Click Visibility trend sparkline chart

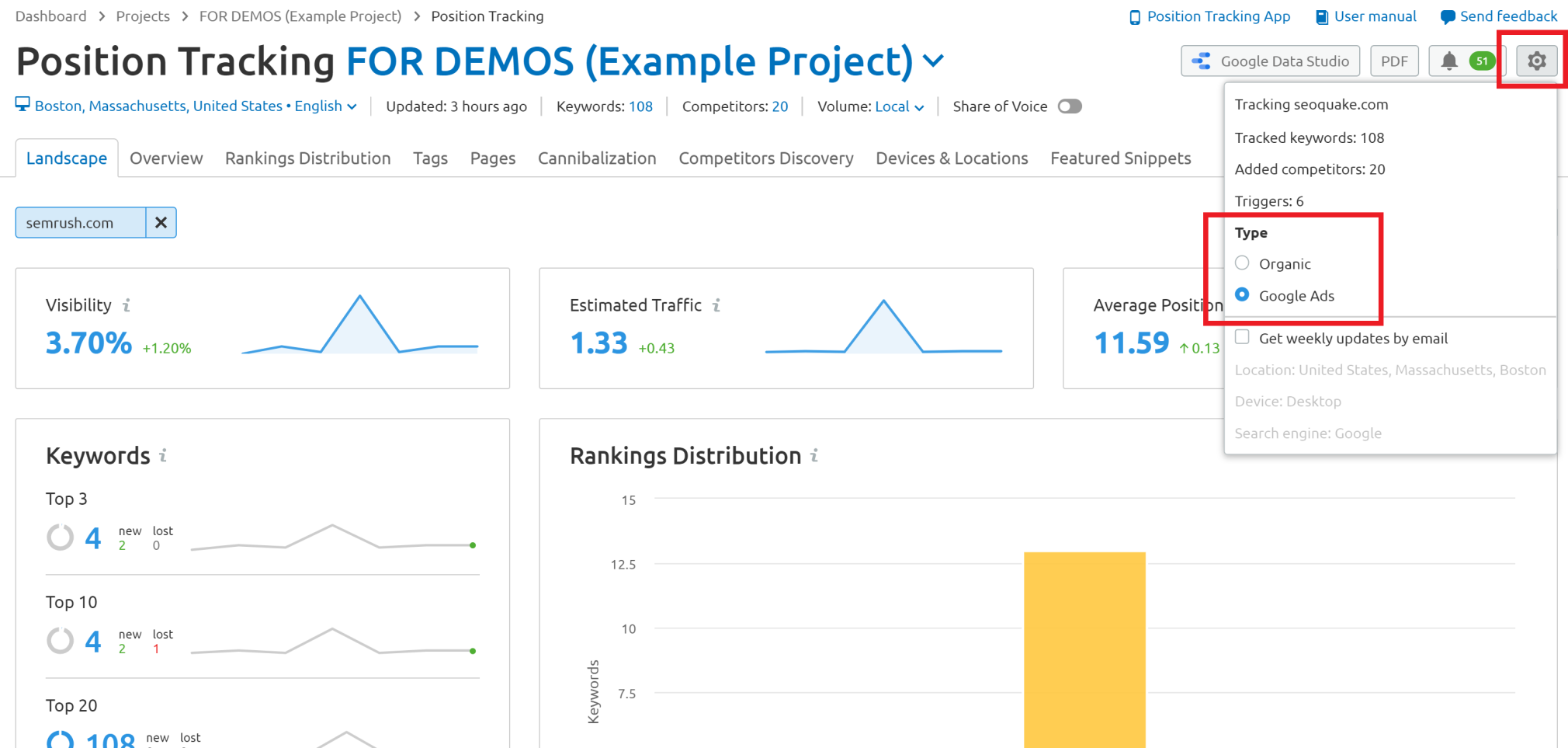click(359, 325)
